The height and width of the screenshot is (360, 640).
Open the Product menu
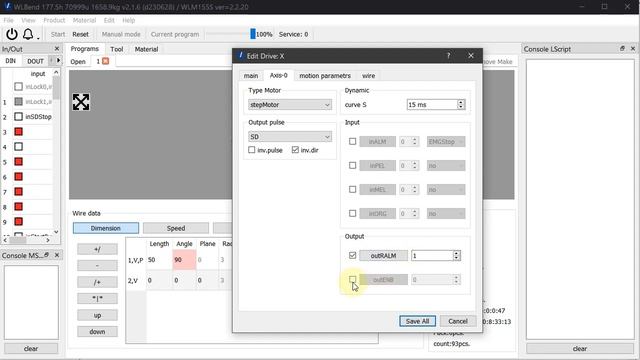click(x=54, y=20)
